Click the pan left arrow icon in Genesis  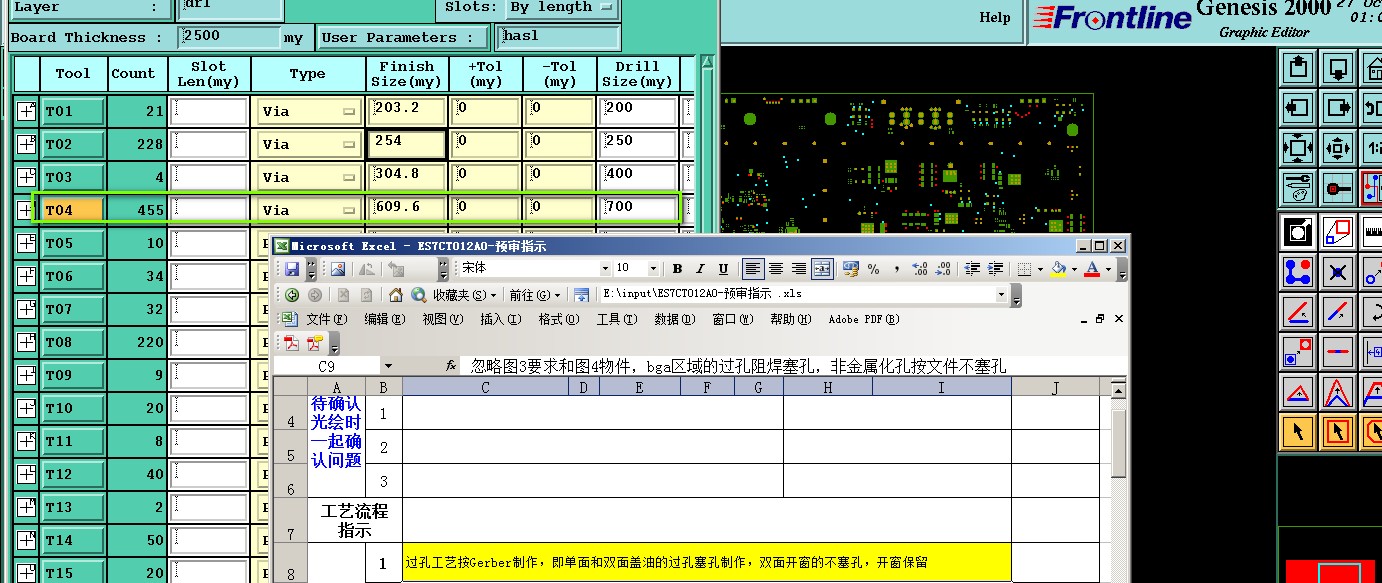point(1298,108)
